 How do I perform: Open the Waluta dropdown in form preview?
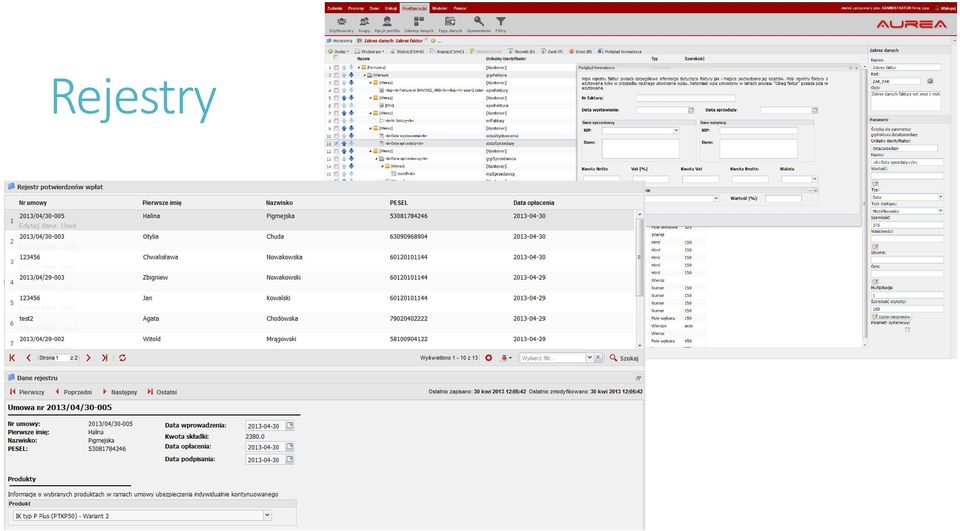(814, 179)
